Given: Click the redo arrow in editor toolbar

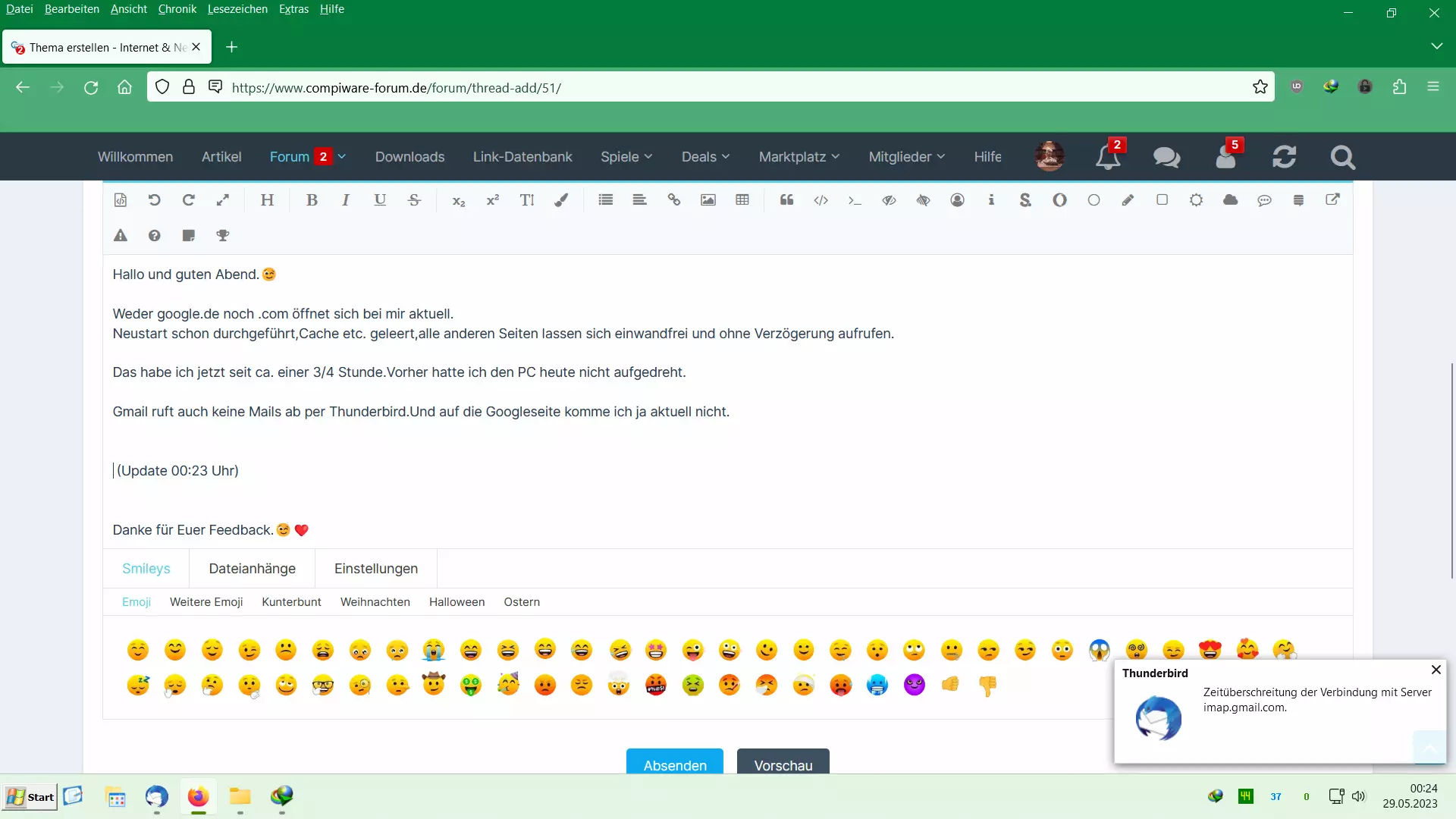Looking at the screenshot, I should pos(188,200).
